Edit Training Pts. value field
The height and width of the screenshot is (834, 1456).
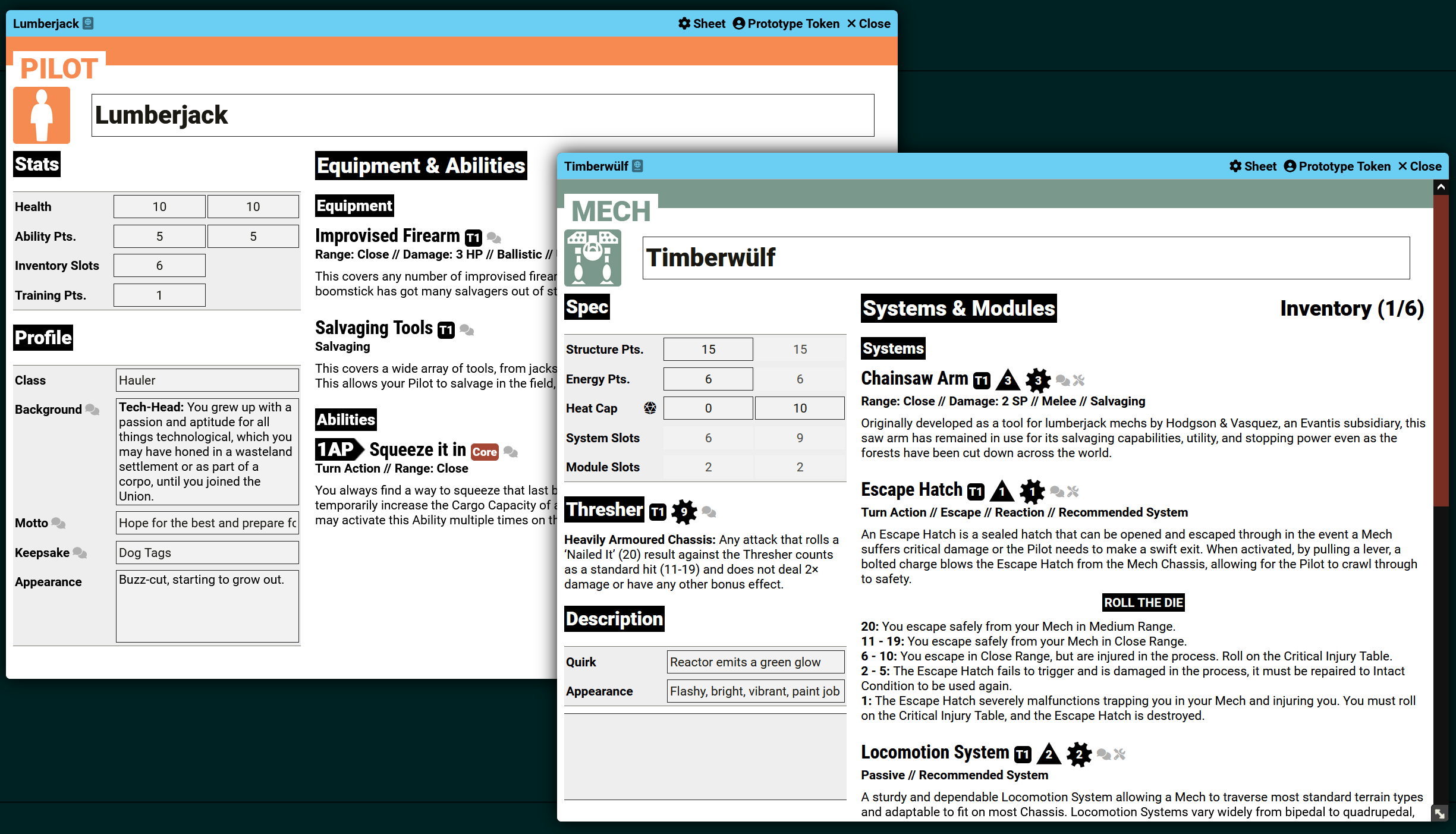pyautogui.click(x=159, y=295)
